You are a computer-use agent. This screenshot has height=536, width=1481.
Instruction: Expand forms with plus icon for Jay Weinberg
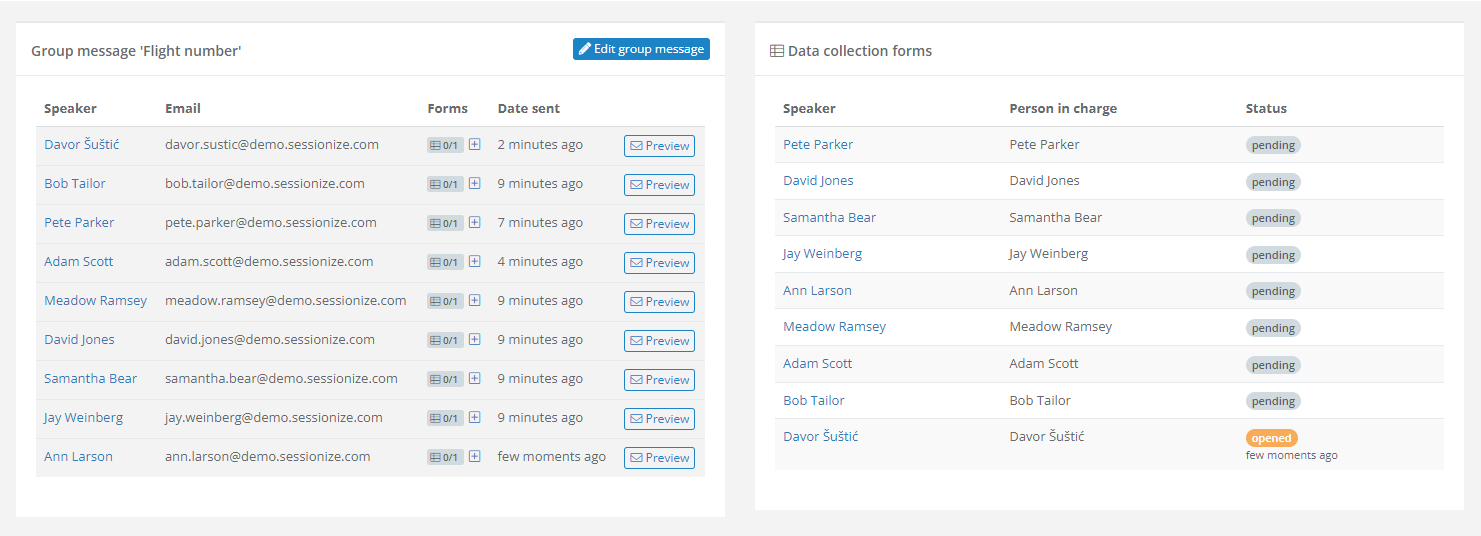[475, 418]
